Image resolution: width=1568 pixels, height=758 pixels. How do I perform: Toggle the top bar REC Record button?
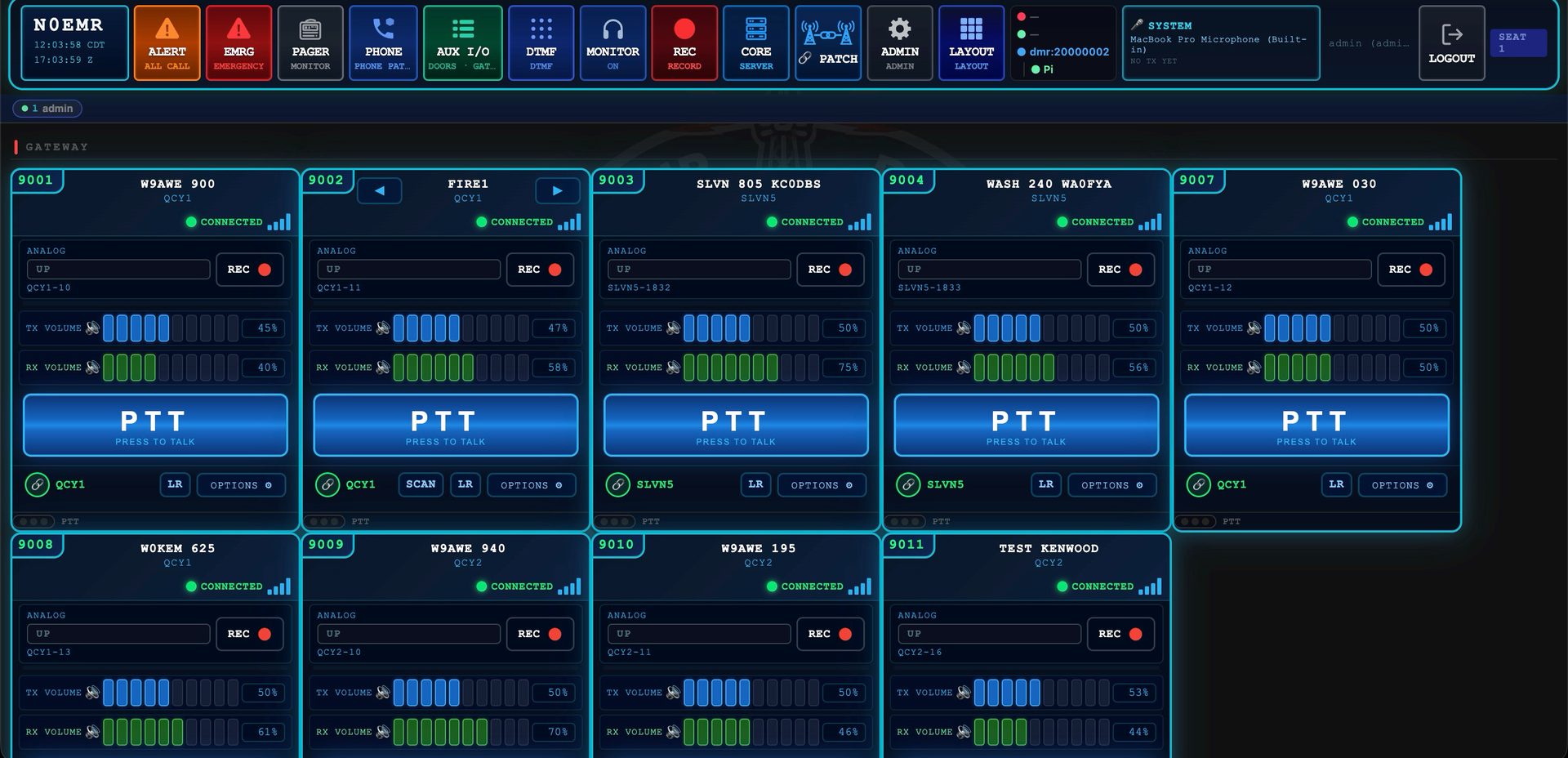684,43
